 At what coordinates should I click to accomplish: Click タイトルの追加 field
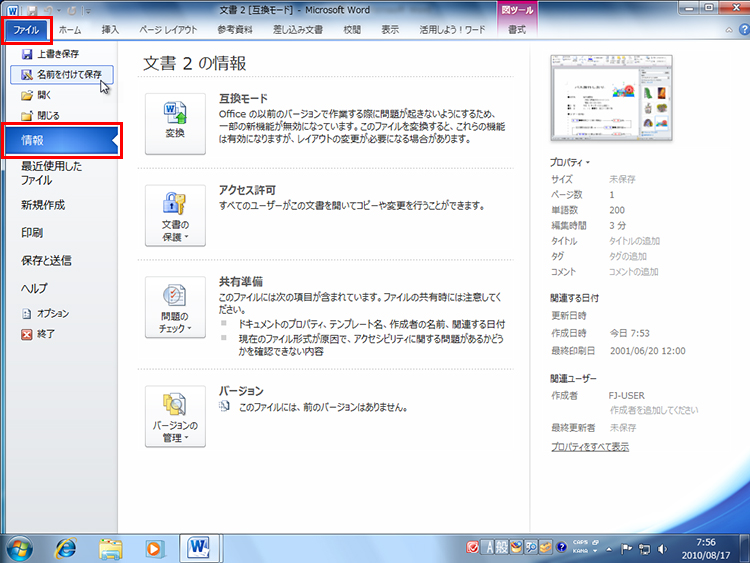[634, 241]
